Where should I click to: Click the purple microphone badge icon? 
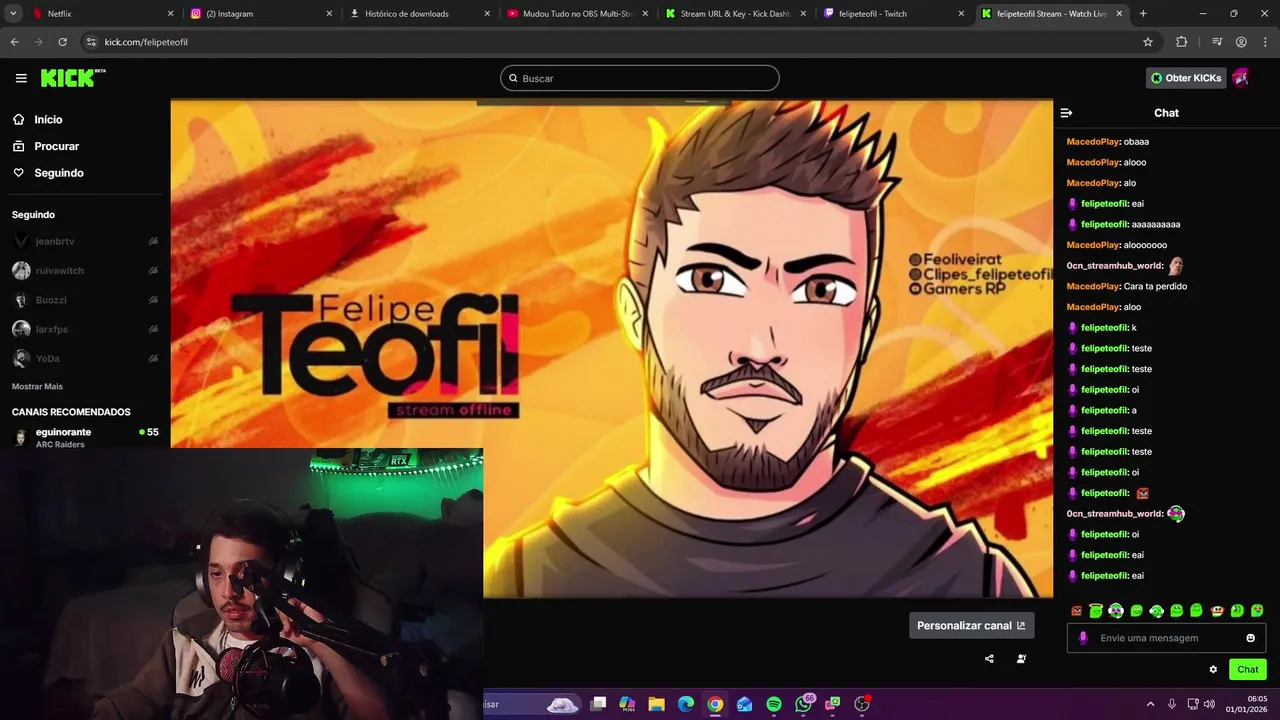(1083, 638)
